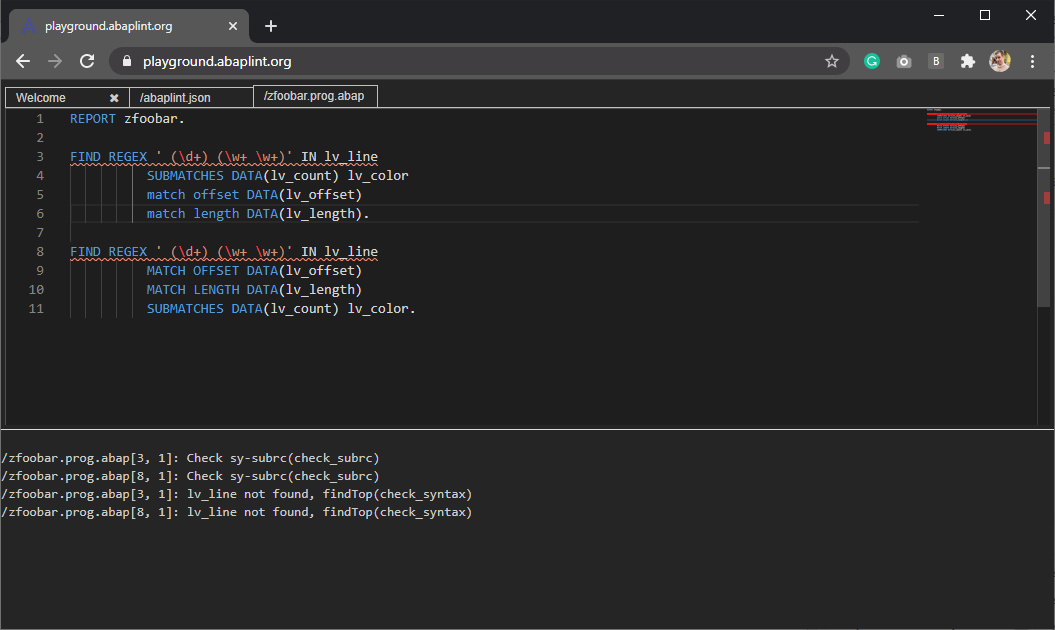Viewport: 1055px width, 630px height.
Task: Click line number 8 in the gutter
Action: pyautogui.click(x=40, y=252)
